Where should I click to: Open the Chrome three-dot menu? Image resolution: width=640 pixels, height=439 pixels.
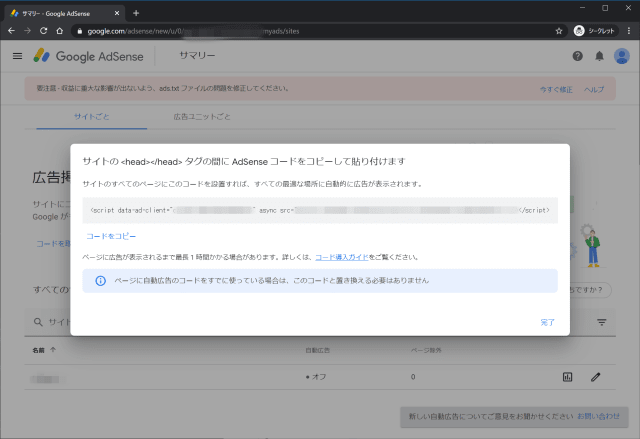click(x=629, y=31)
